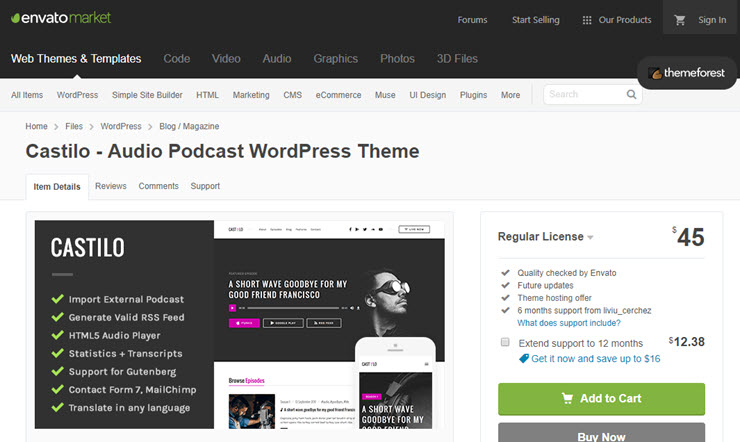Click the ThemeForest badge logo
This screenshot has height=442, width=740.
point(687,73)
